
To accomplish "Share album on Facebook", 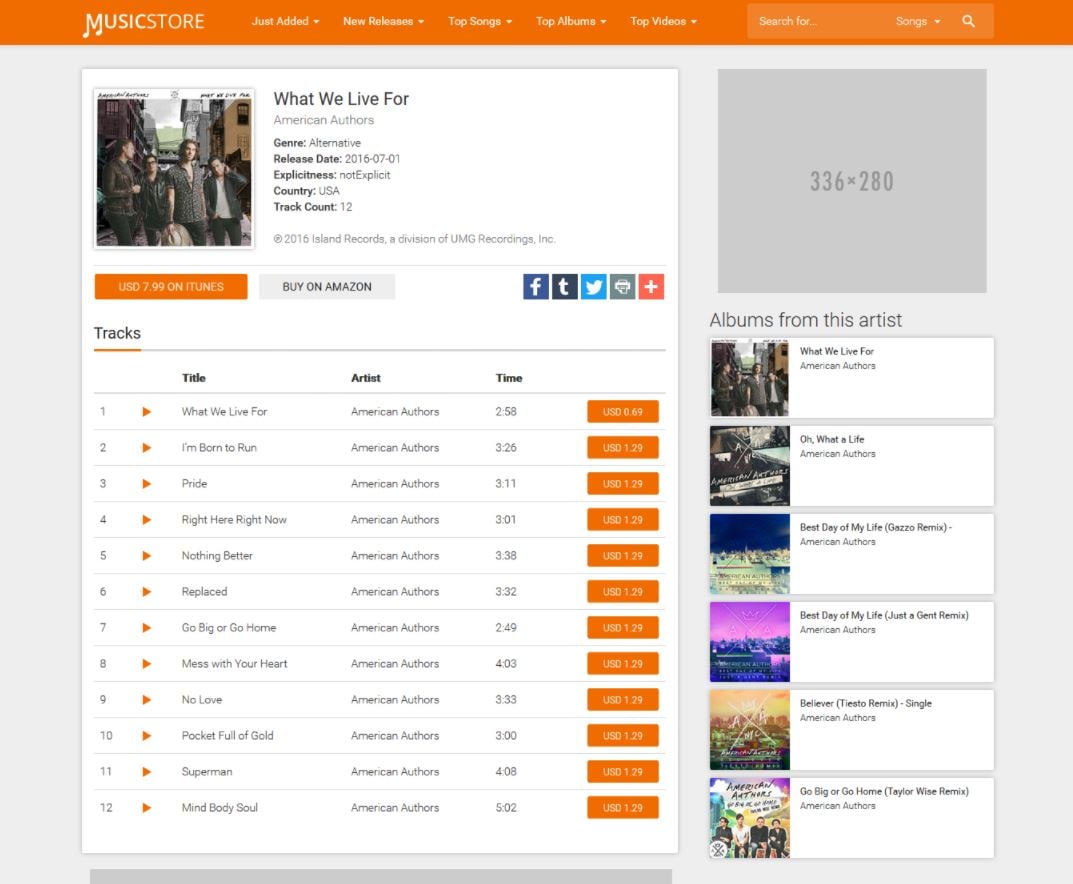I will (536, 287).
